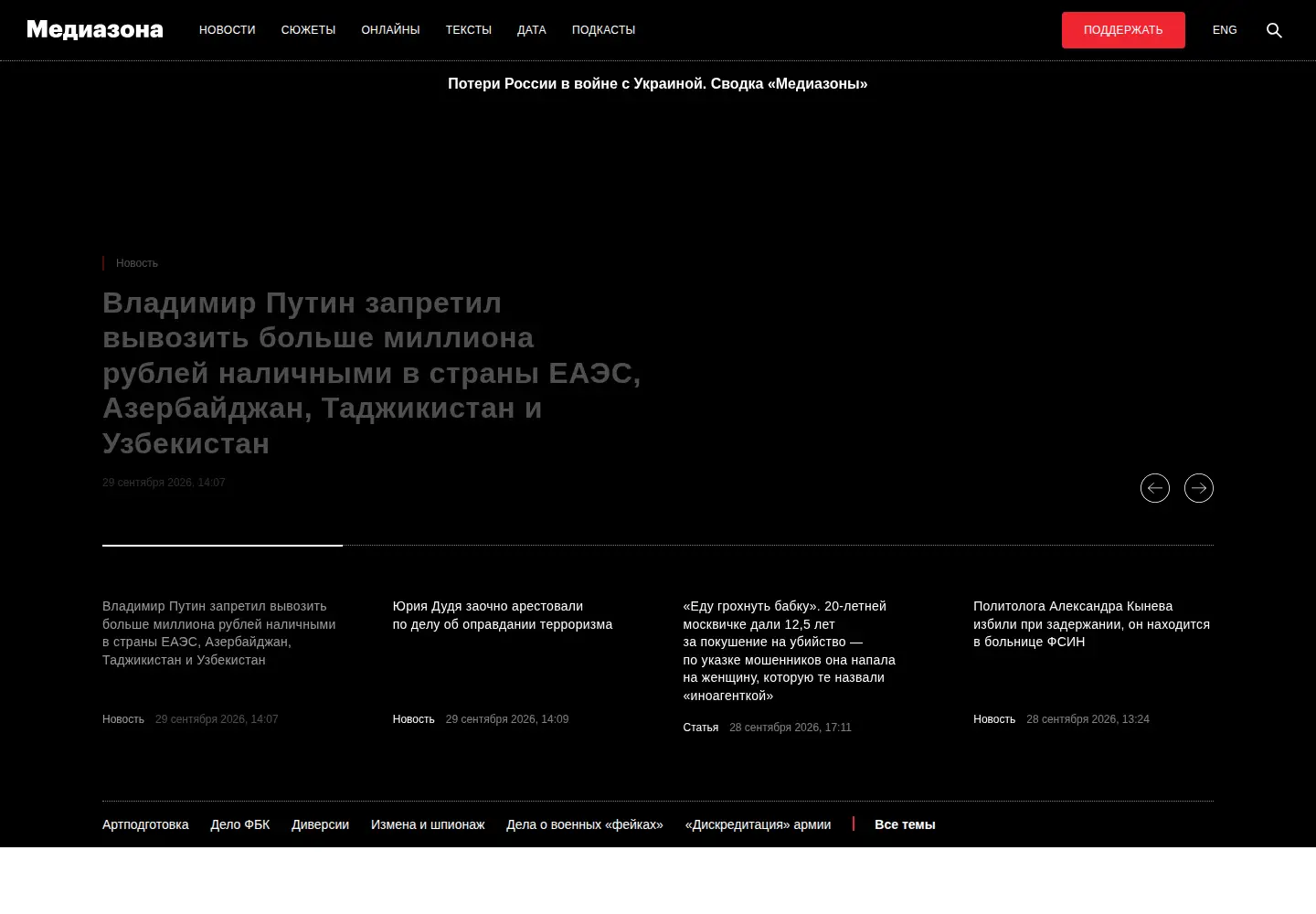Screen dimensions: 1316x914
Task: Go to next slide arrow
Action: pyautogui.click(x=1199, y=488)
